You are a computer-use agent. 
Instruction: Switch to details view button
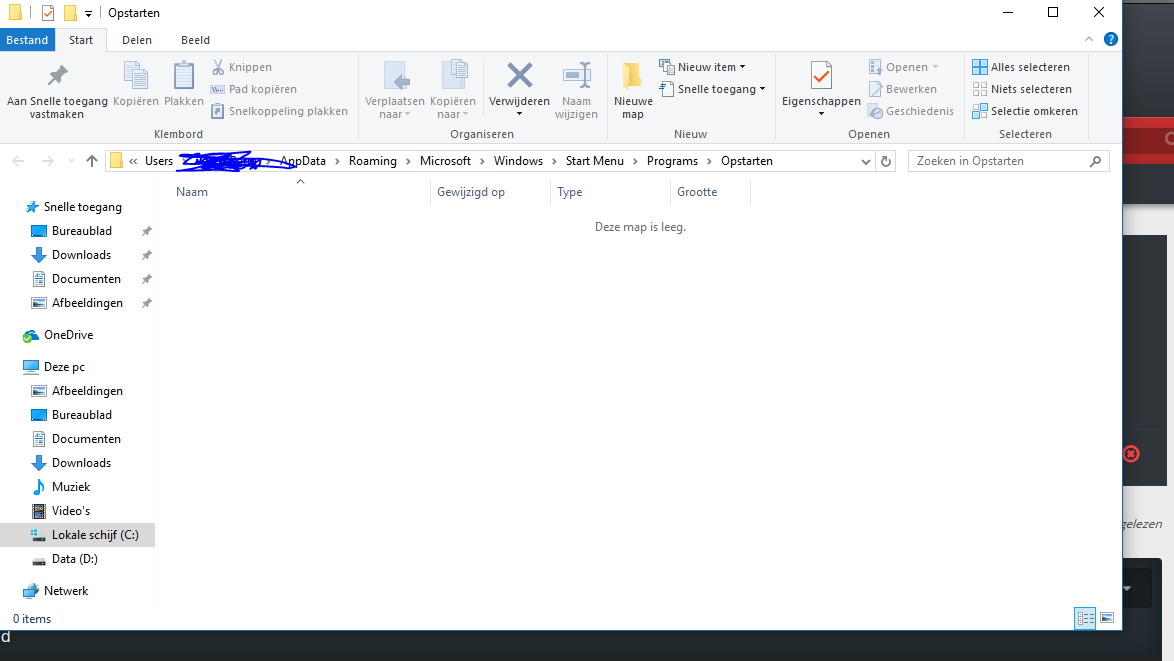click(x=1085, y=618)
